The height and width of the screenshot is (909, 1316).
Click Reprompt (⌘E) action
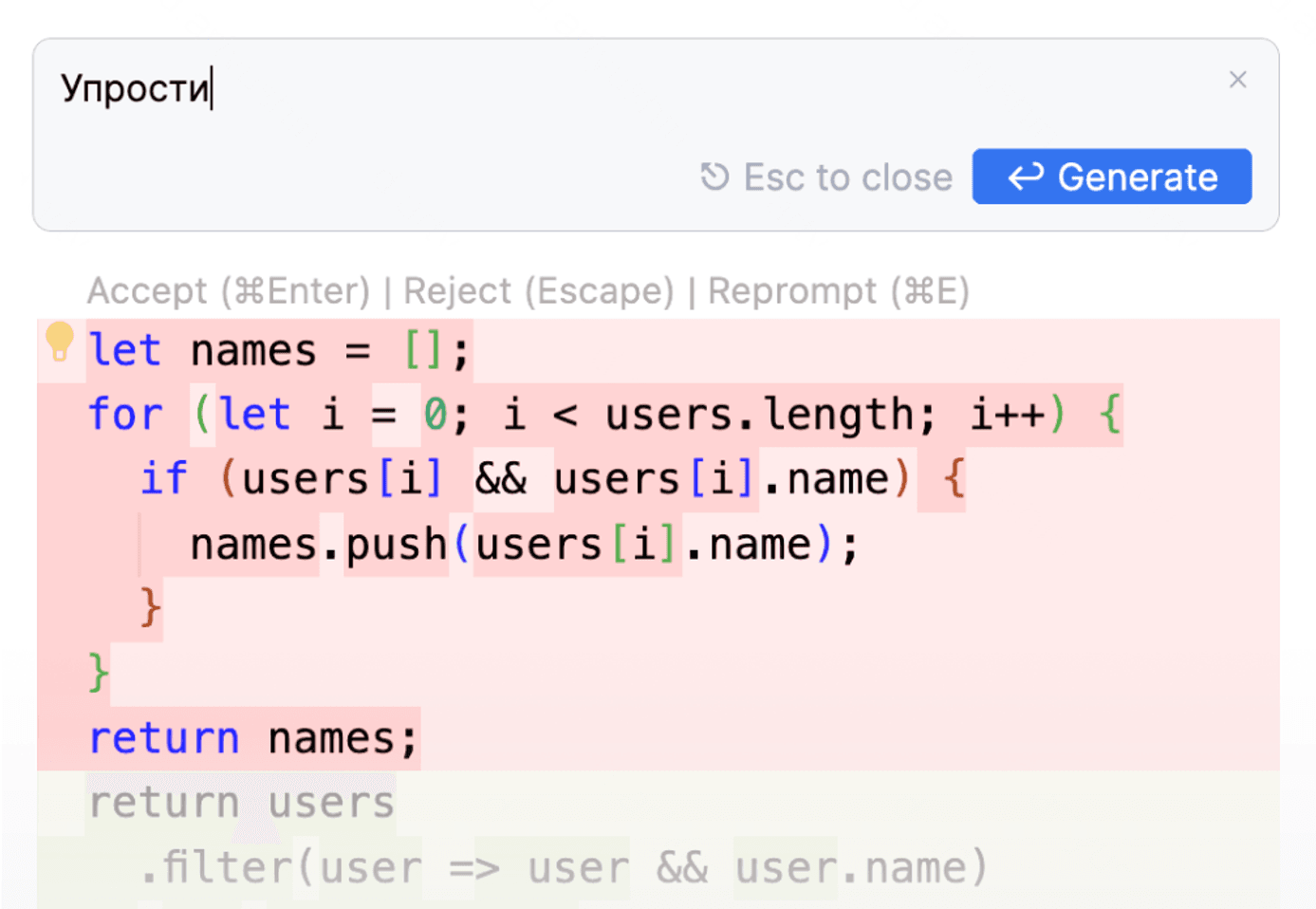point(839,290)
